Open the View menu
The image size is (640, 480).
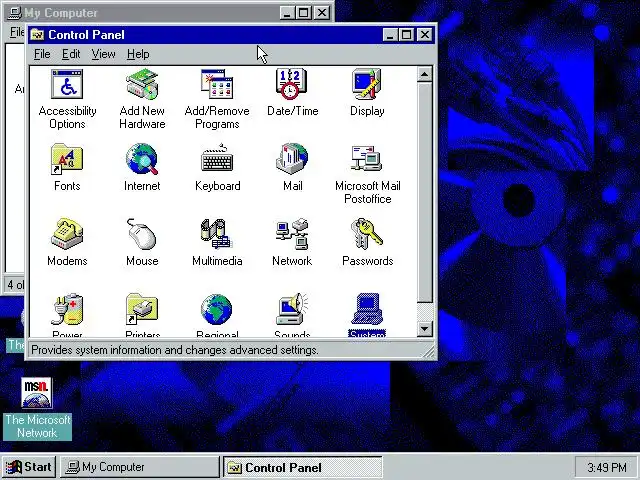pos(103,54)
